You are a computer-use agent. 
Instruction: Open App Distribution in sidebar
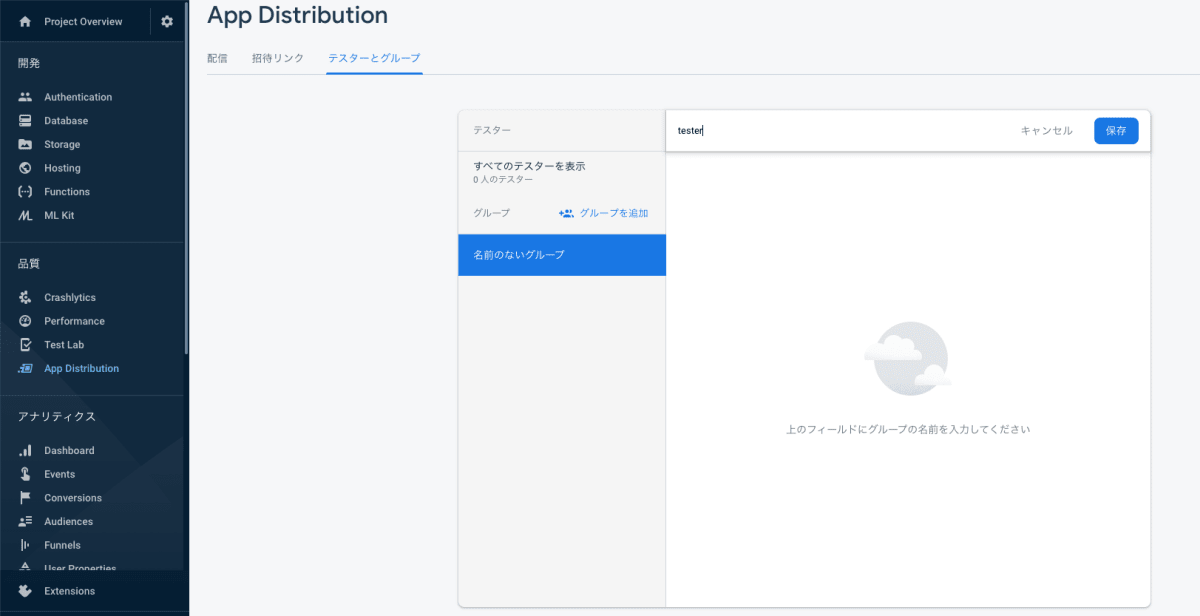81,369
